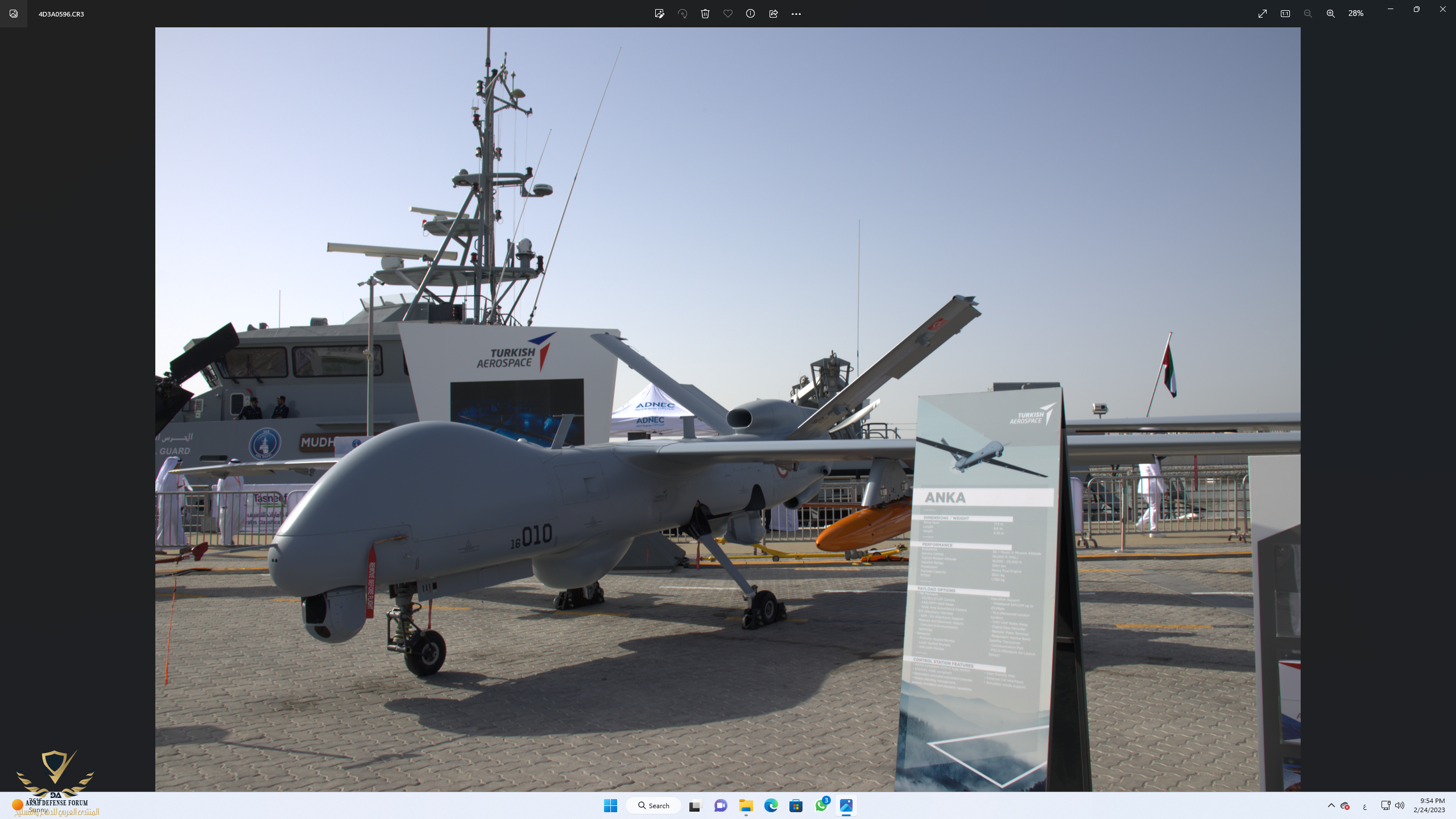Open WhatsApp from the taskbar
1456x819 pixels.
(x=821, y=805)
